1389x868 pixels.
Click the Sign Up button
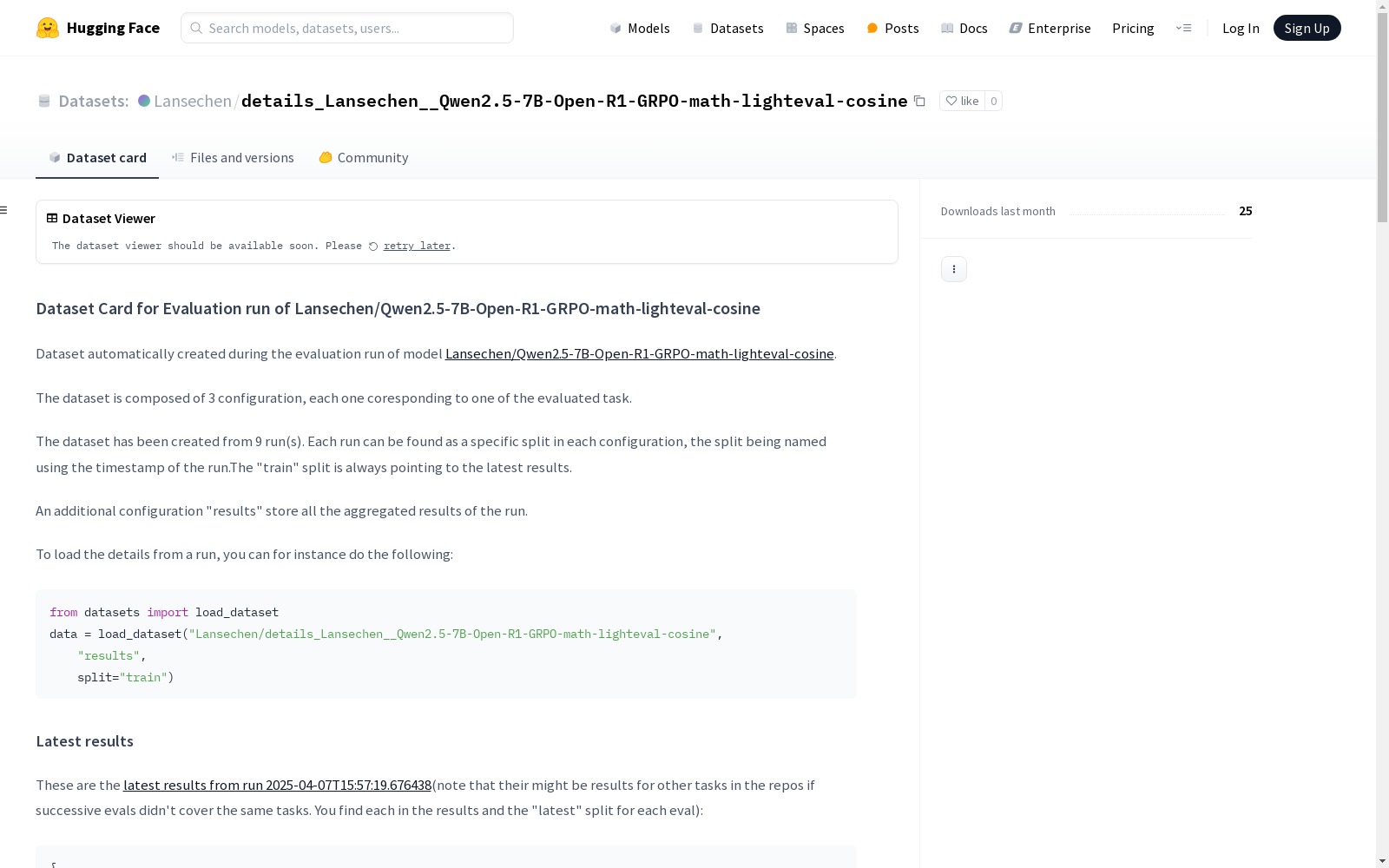[x=1307, y=28]
